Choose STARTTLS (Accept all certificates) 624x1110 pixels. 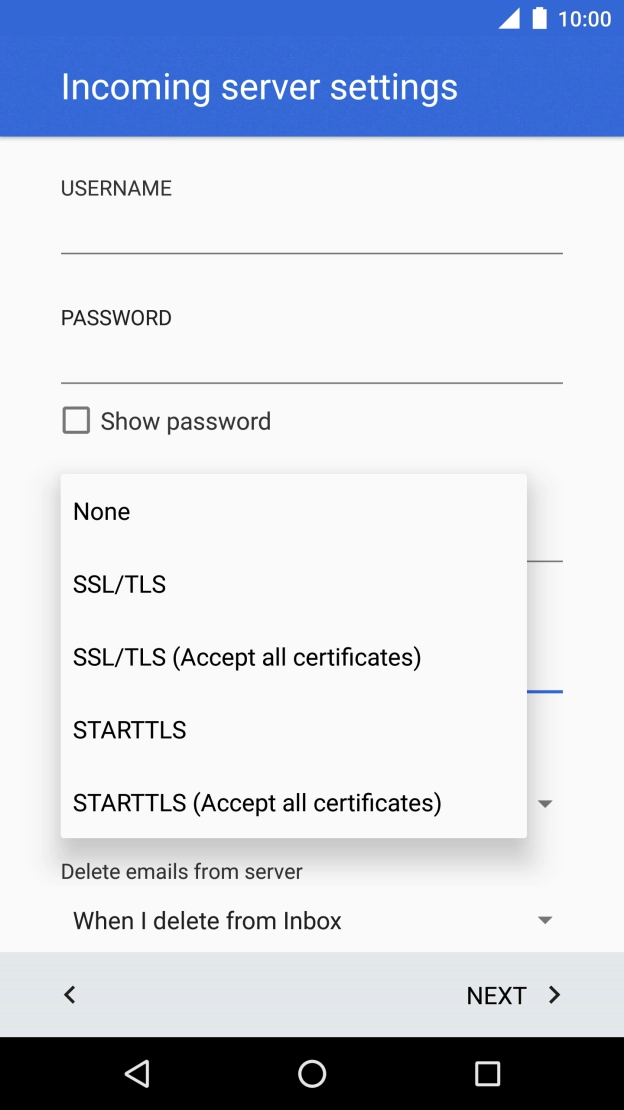(257, 803)
